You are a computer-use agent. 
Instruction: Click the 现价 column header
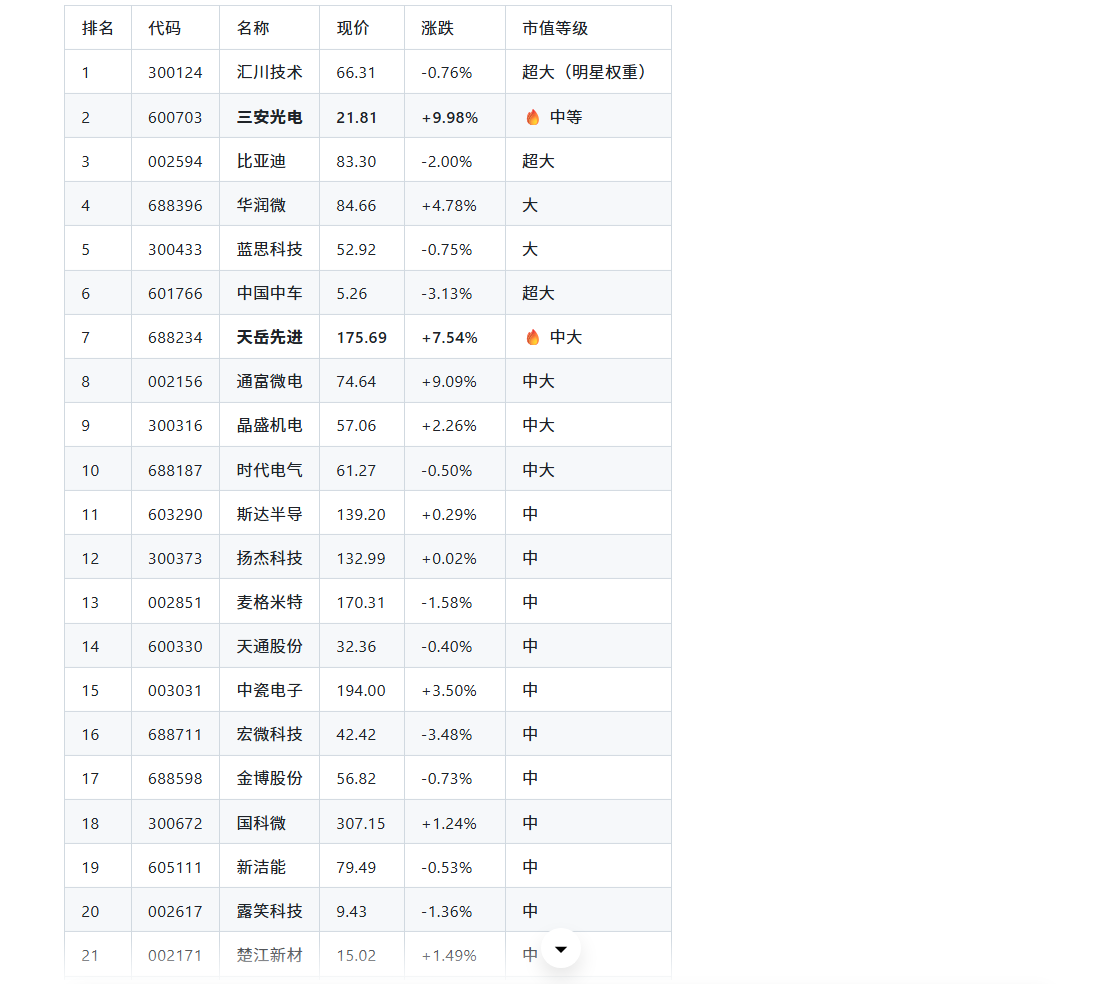tap(353, 29)
